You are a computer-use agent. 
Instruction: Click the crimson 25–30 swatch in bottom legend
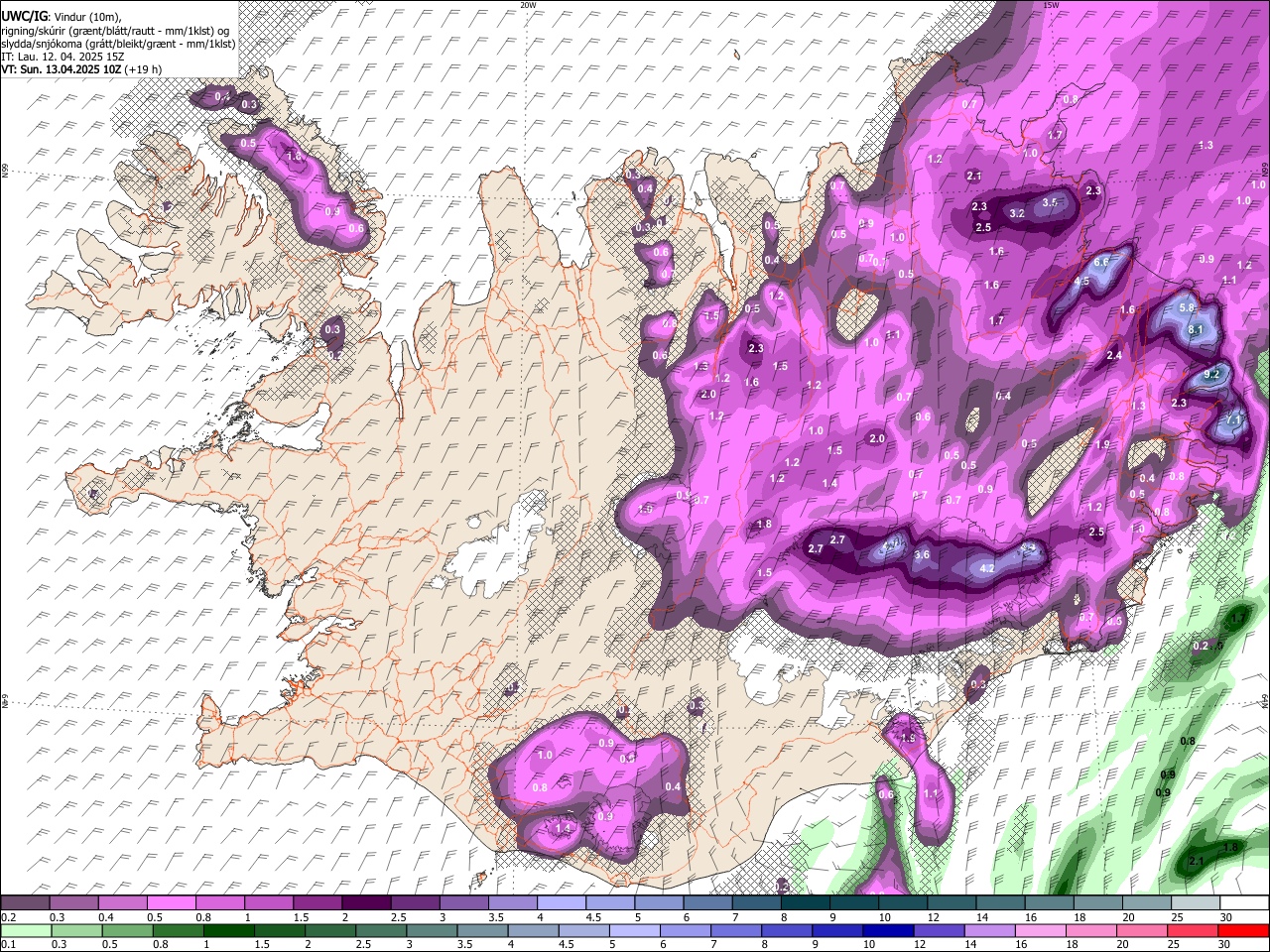point(1193,930)
